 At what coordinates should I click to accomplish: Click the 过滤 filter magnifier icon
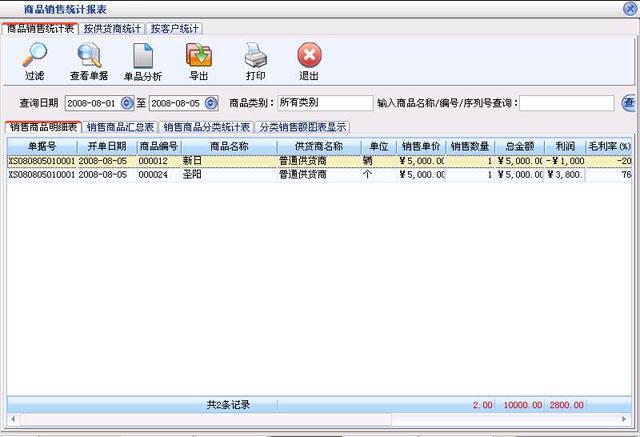click(35, 56)
